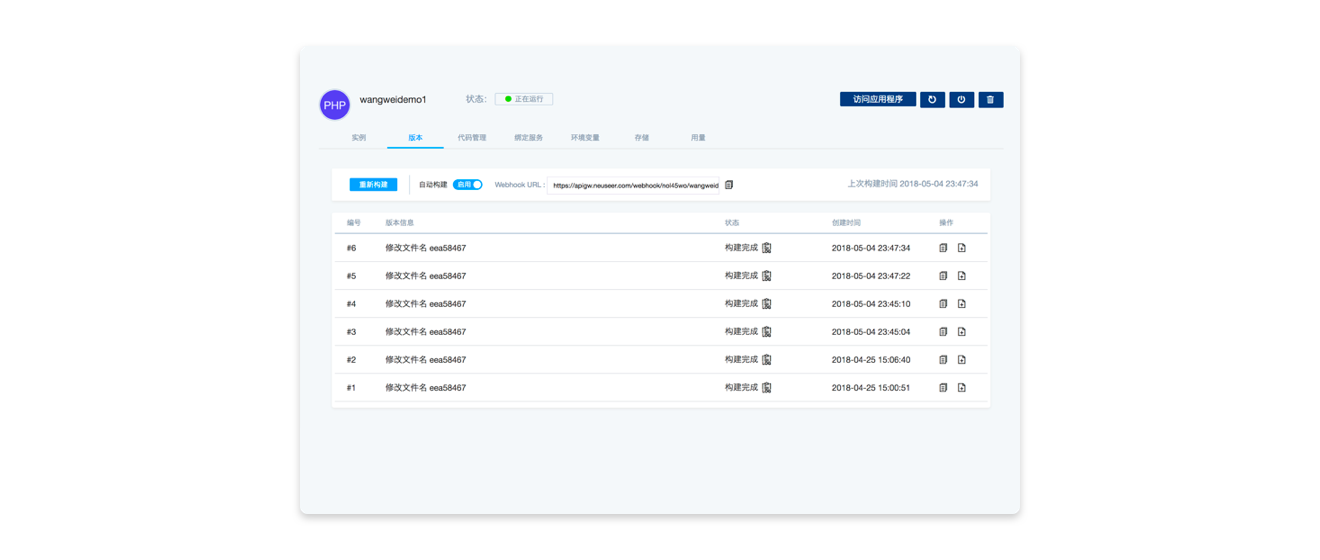
Task: Switch to the 实例 tab
Action: 358,137
